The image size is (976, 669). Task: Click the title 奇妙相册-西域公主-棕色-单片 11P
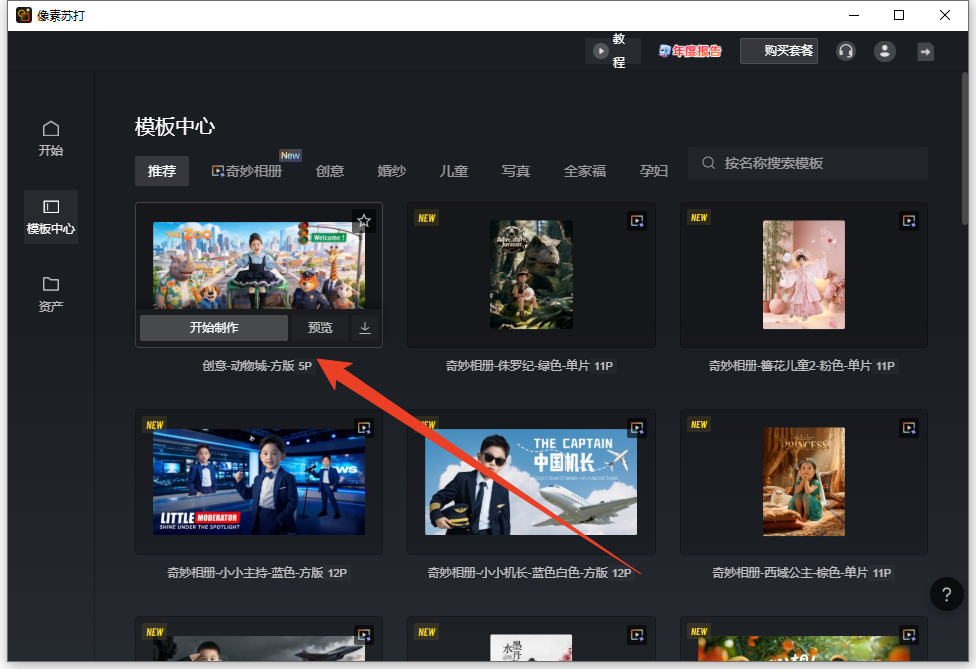coord(802,573)
